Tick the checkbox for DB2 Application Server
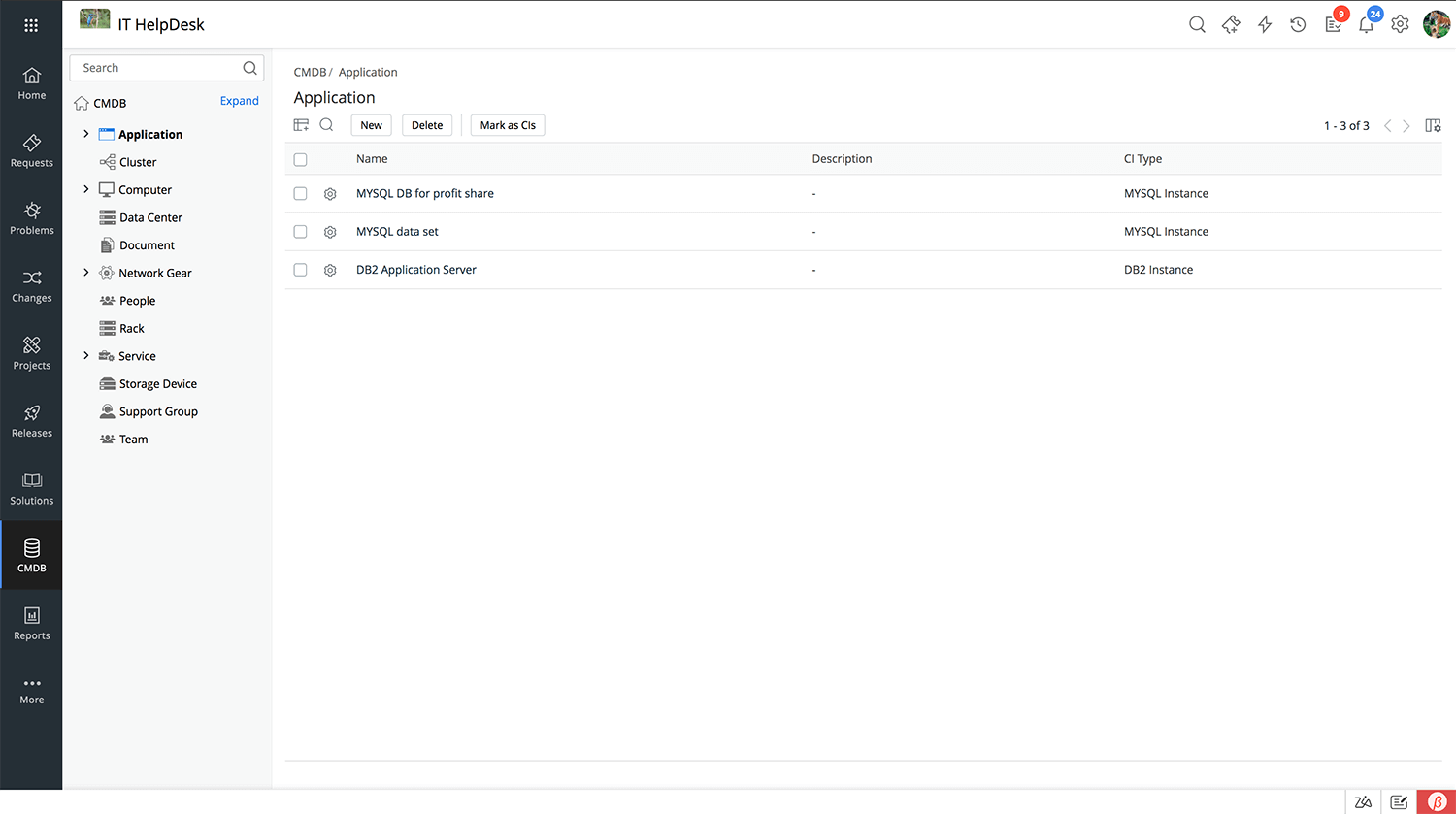 (x=300, y=270)
